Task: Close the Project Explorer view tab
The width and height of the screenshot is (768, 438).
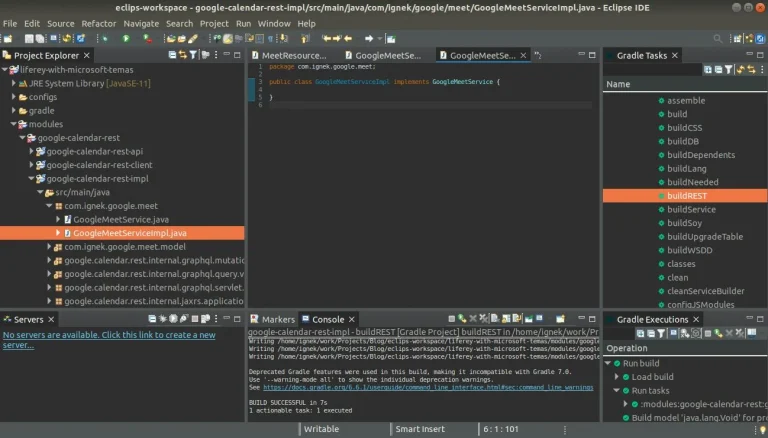Action: [x=86, y=56]
